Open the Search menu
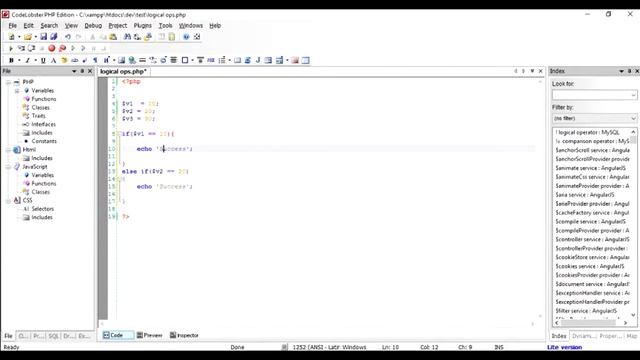The height and width of the screenshot is (360, 640). [49, 25]
